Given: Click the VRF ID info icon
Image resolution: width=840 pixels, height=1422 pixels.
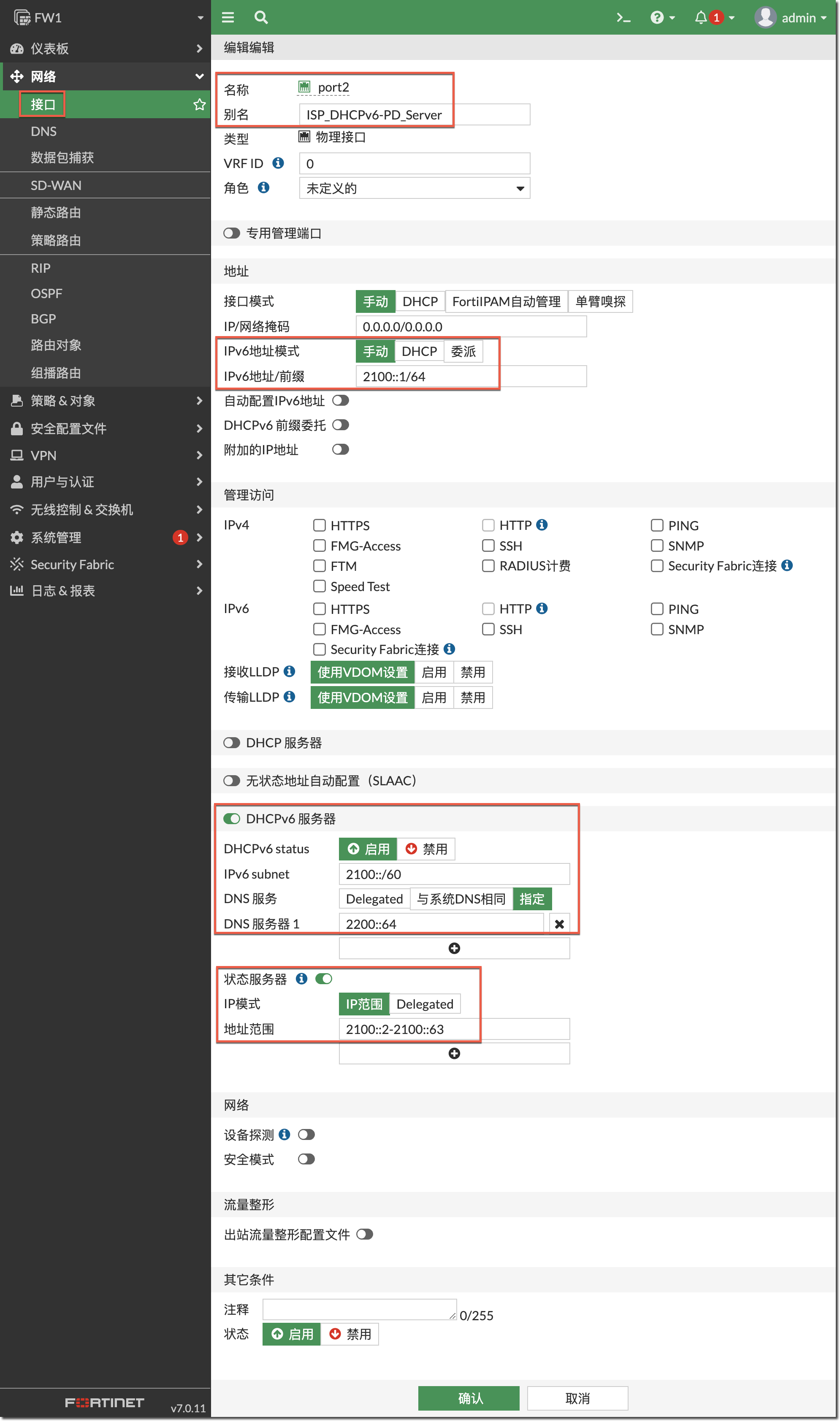Looking at the screenshot, I should [278, 163].
